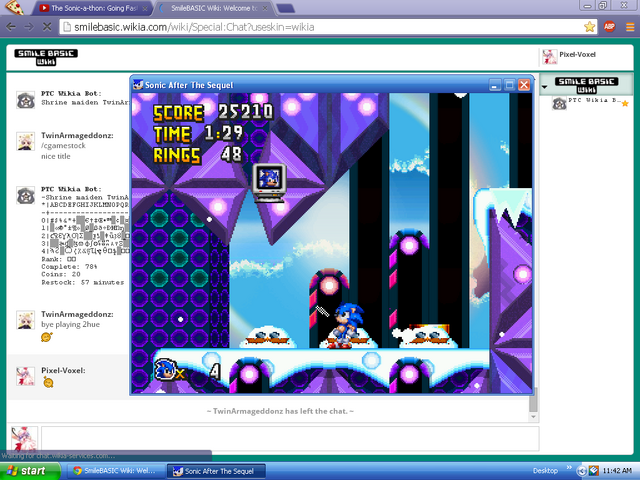
Task: Collapse the wiki chat user list arrow
Action: (544, 87)
